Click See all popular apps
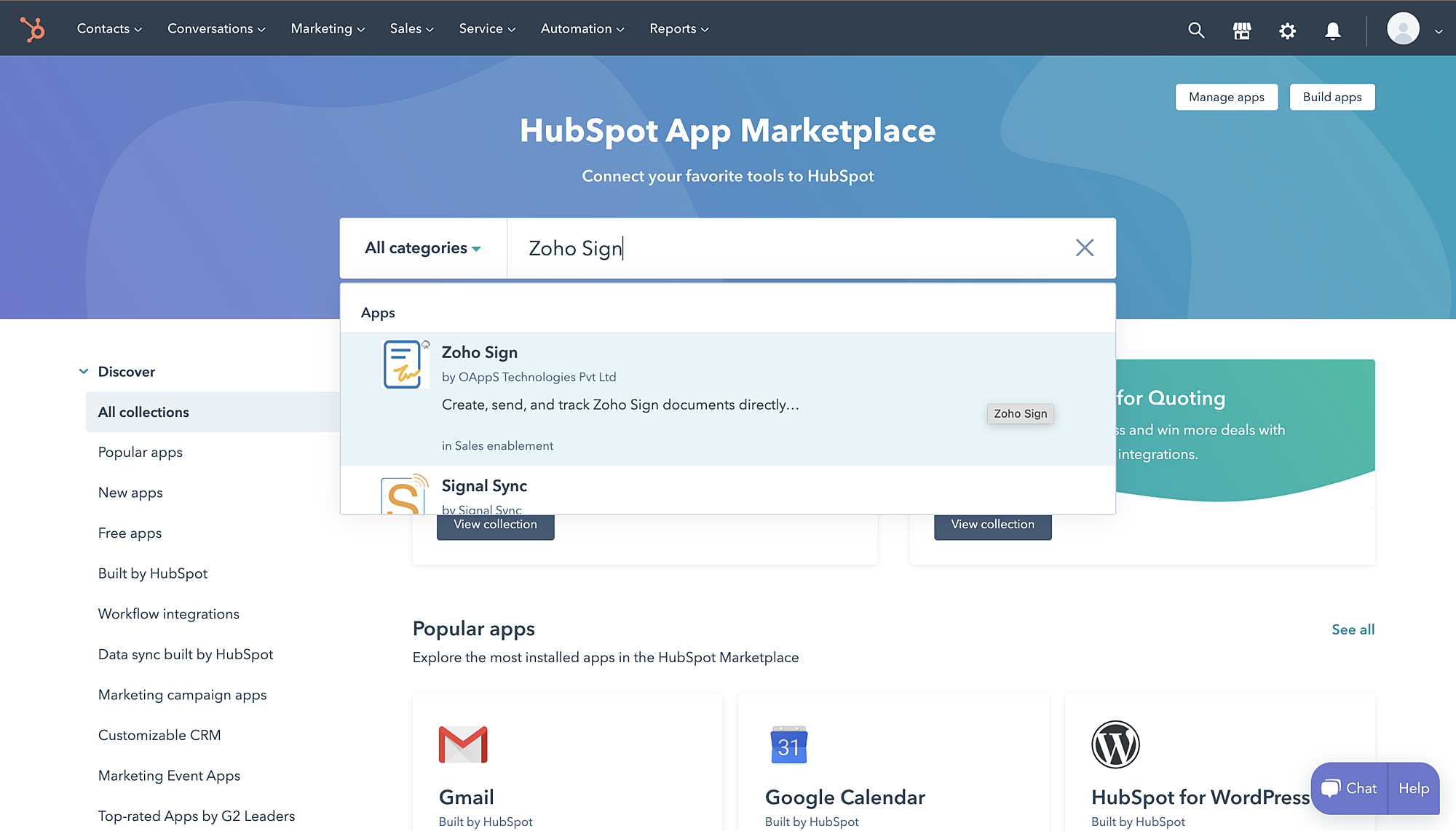Viewport: 1456px width, 831px height. pyautogui.click(x=1353, y=629)
